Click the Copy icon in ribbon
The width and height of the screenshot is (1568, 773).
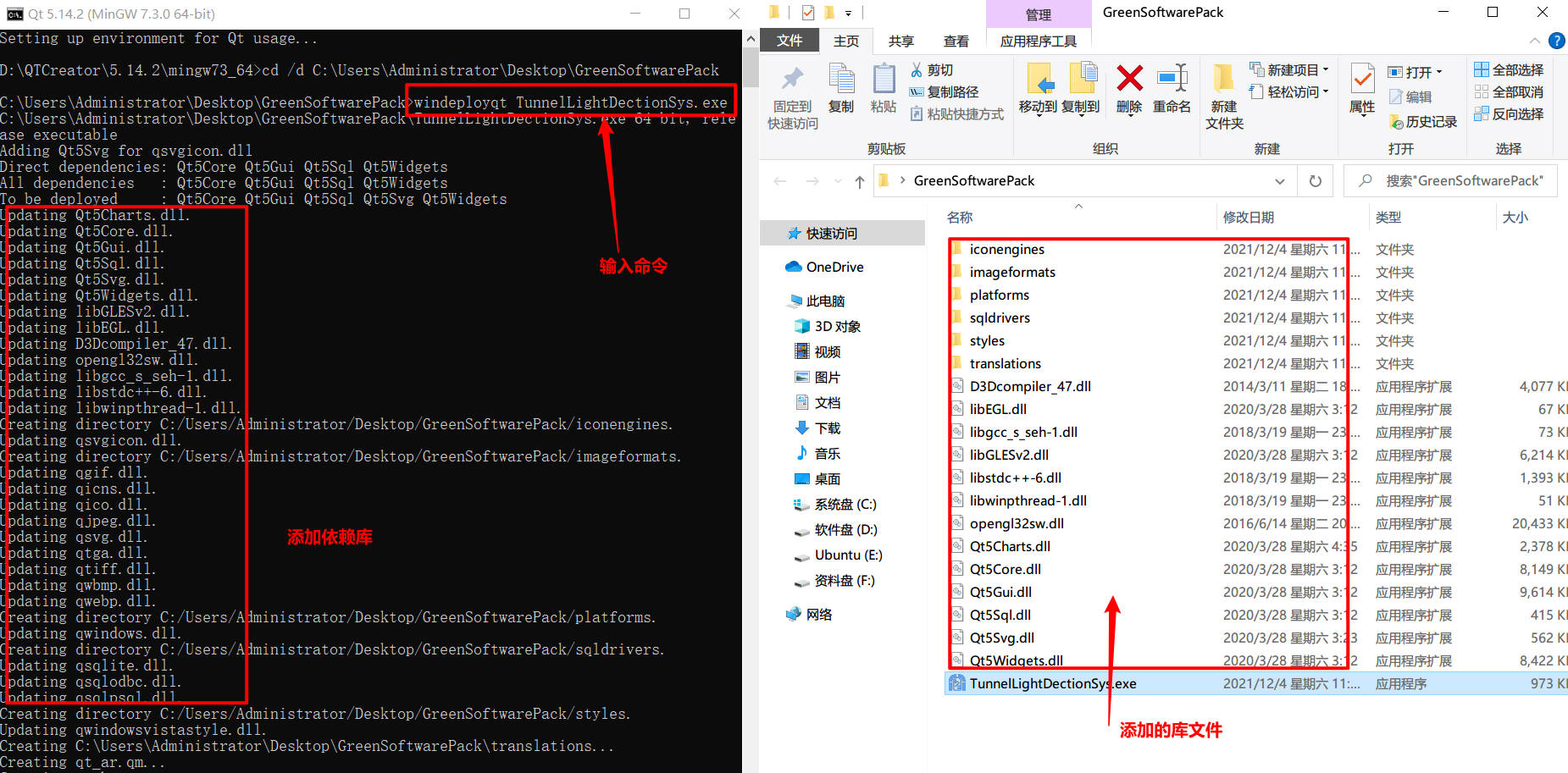click(x=841, y=80)
